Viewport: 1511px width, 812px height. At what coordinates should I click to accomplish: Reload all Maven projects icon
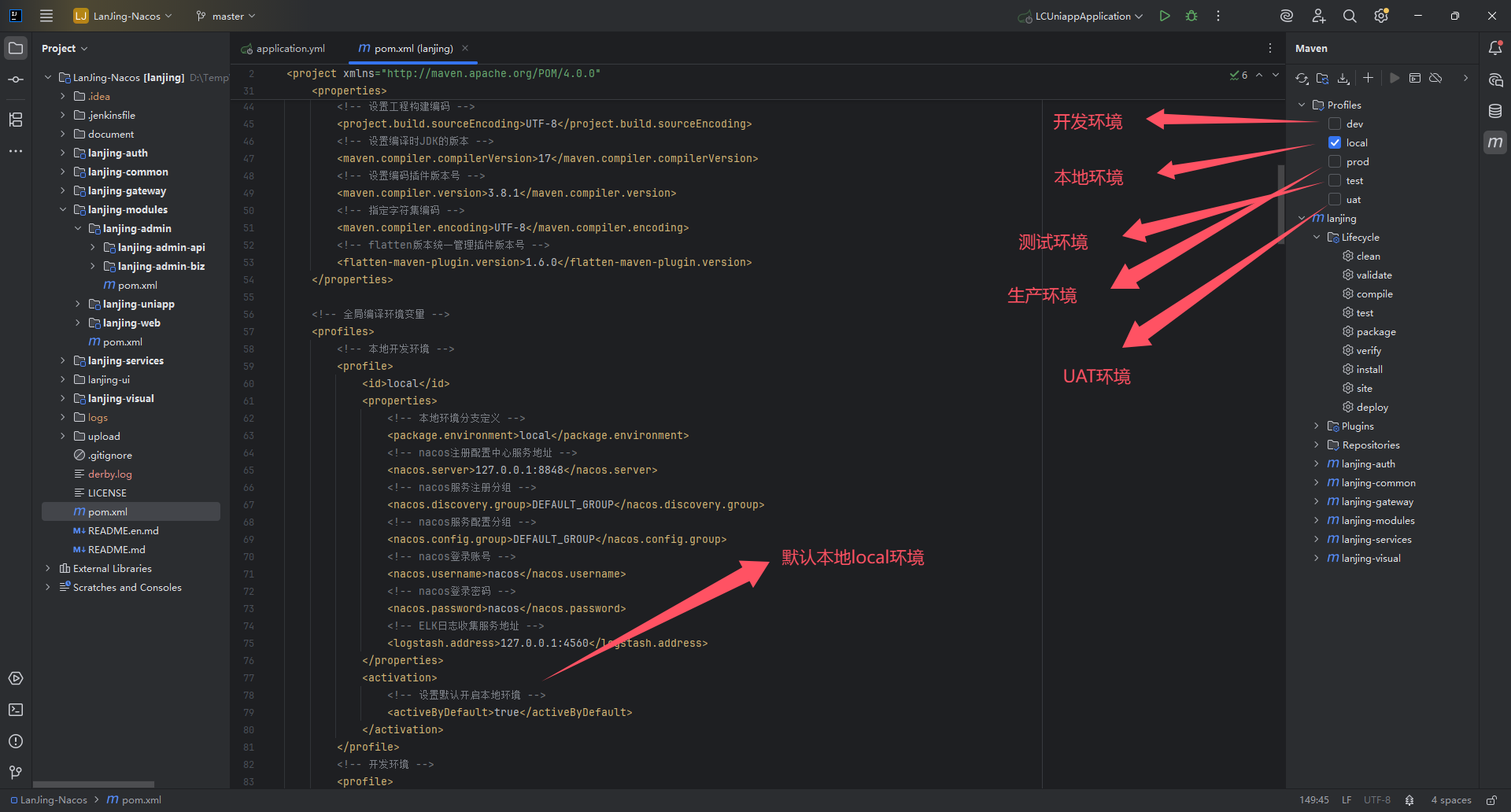coord(1302,78)
